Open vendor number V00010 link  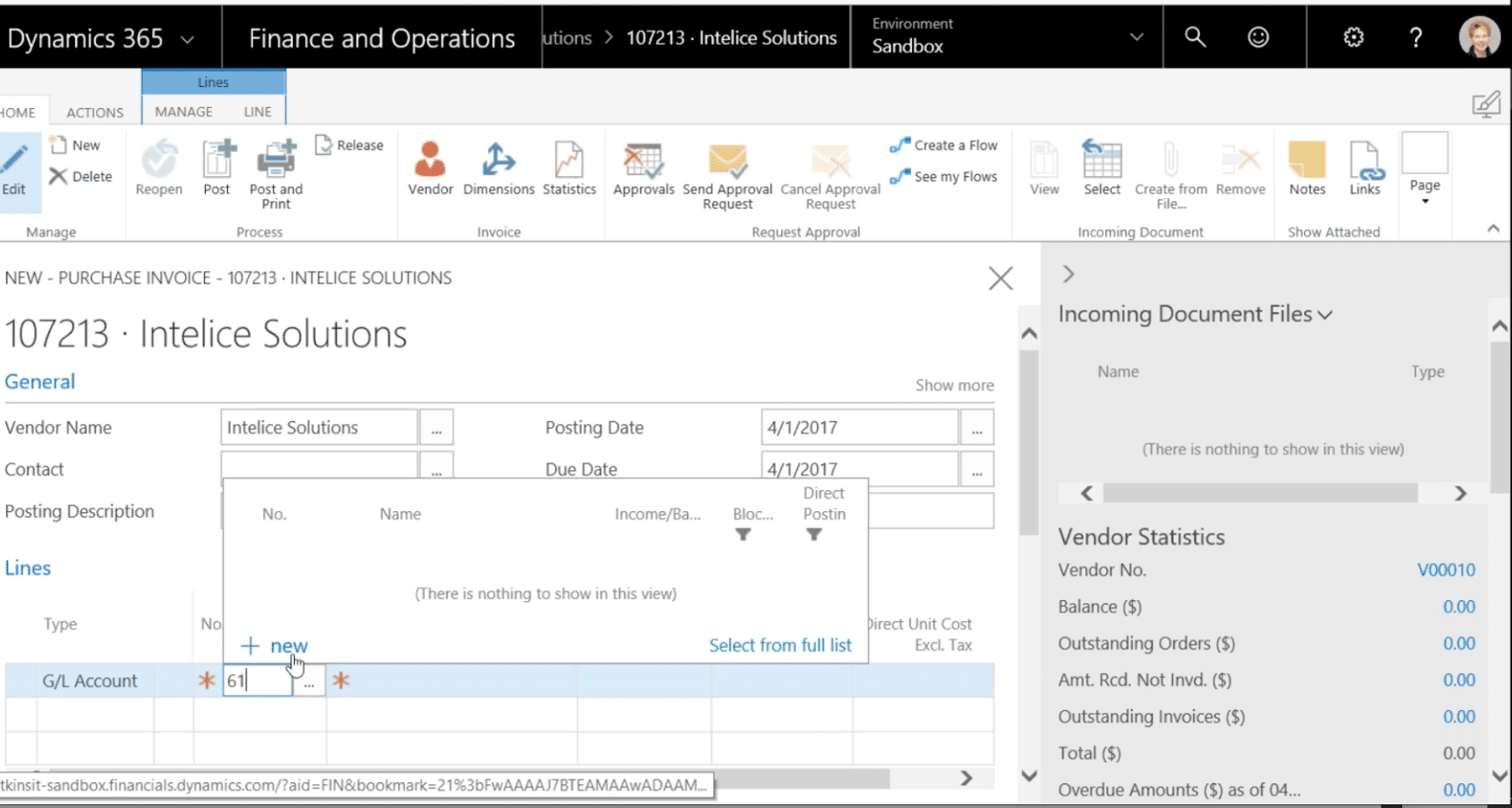1446,570
